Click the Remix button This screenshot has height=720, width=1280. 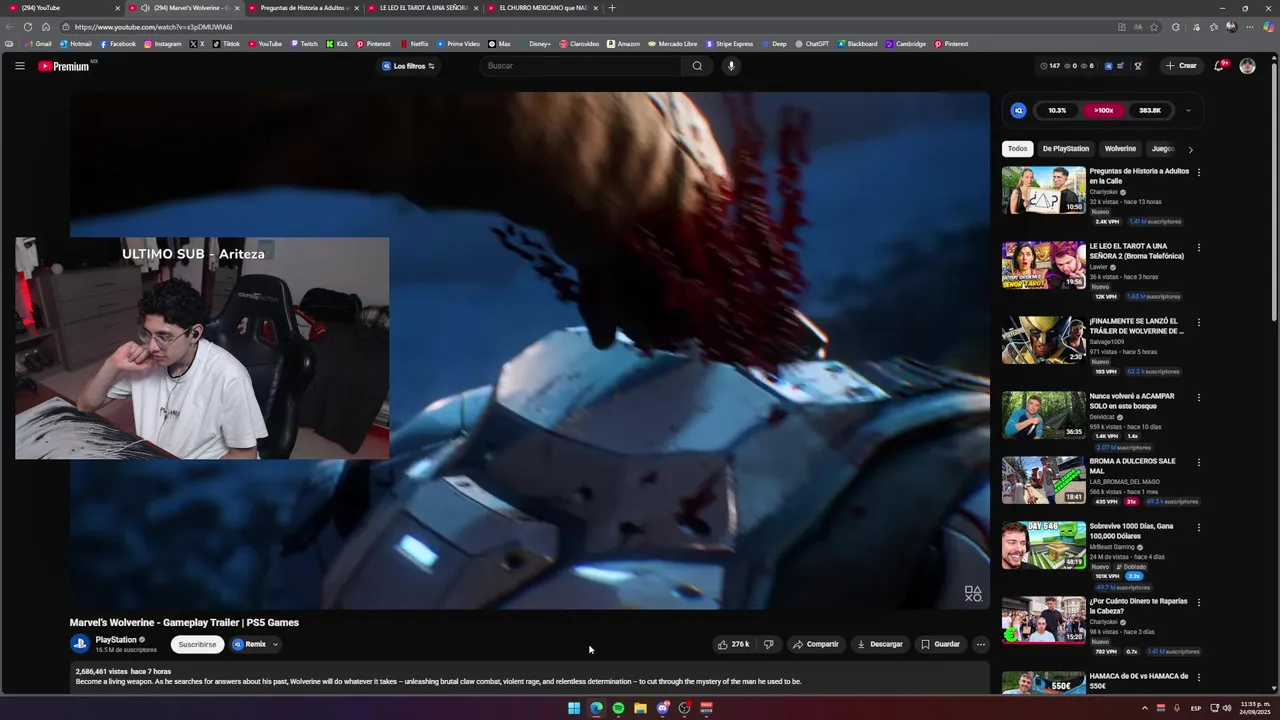click(250, 644)
